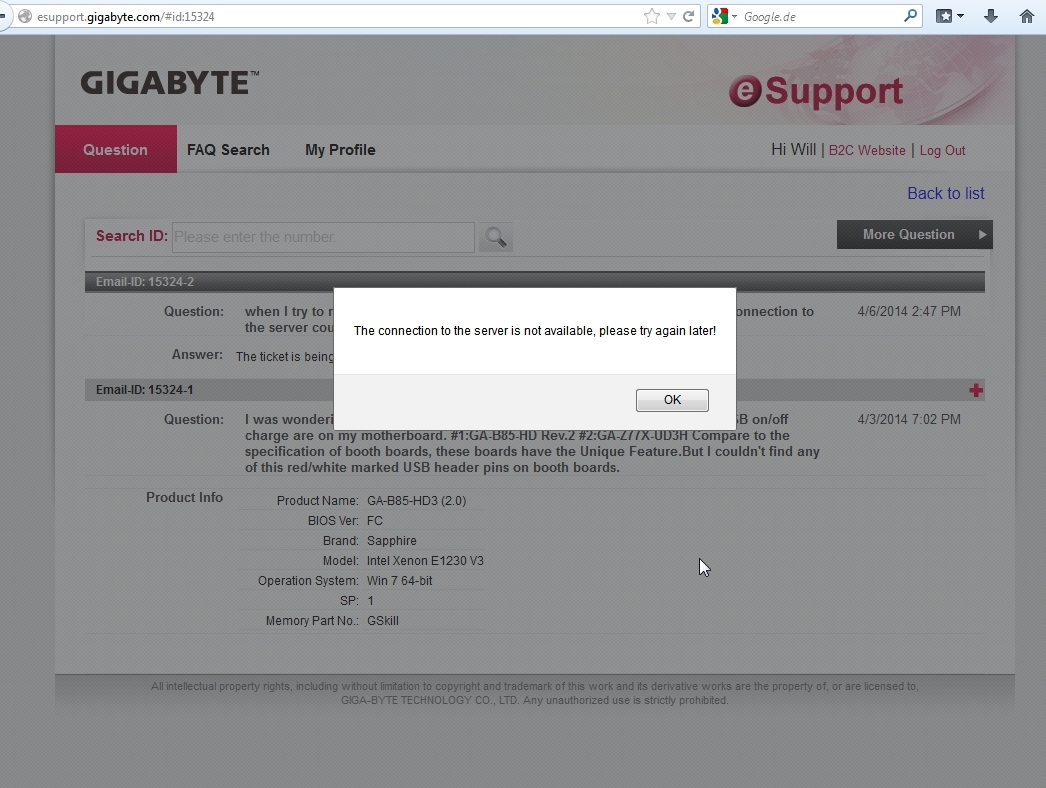Open the downloads arrow icon
This screenshot has width=1046, height=788.
[991, 16]
